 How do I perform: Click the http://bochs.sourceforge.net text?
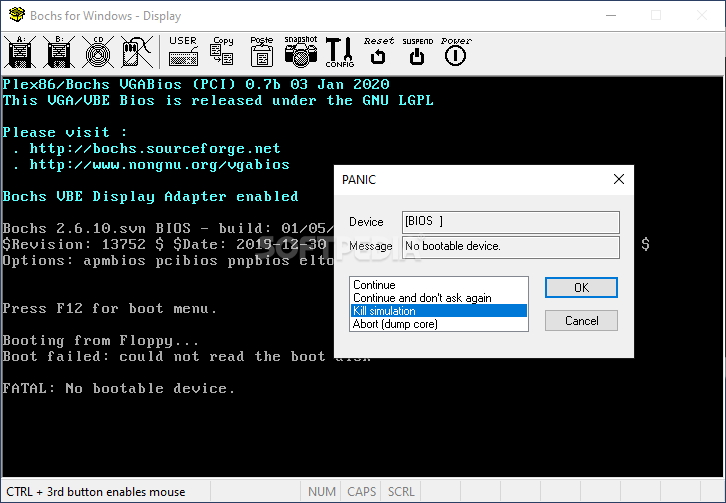(155, 149)
